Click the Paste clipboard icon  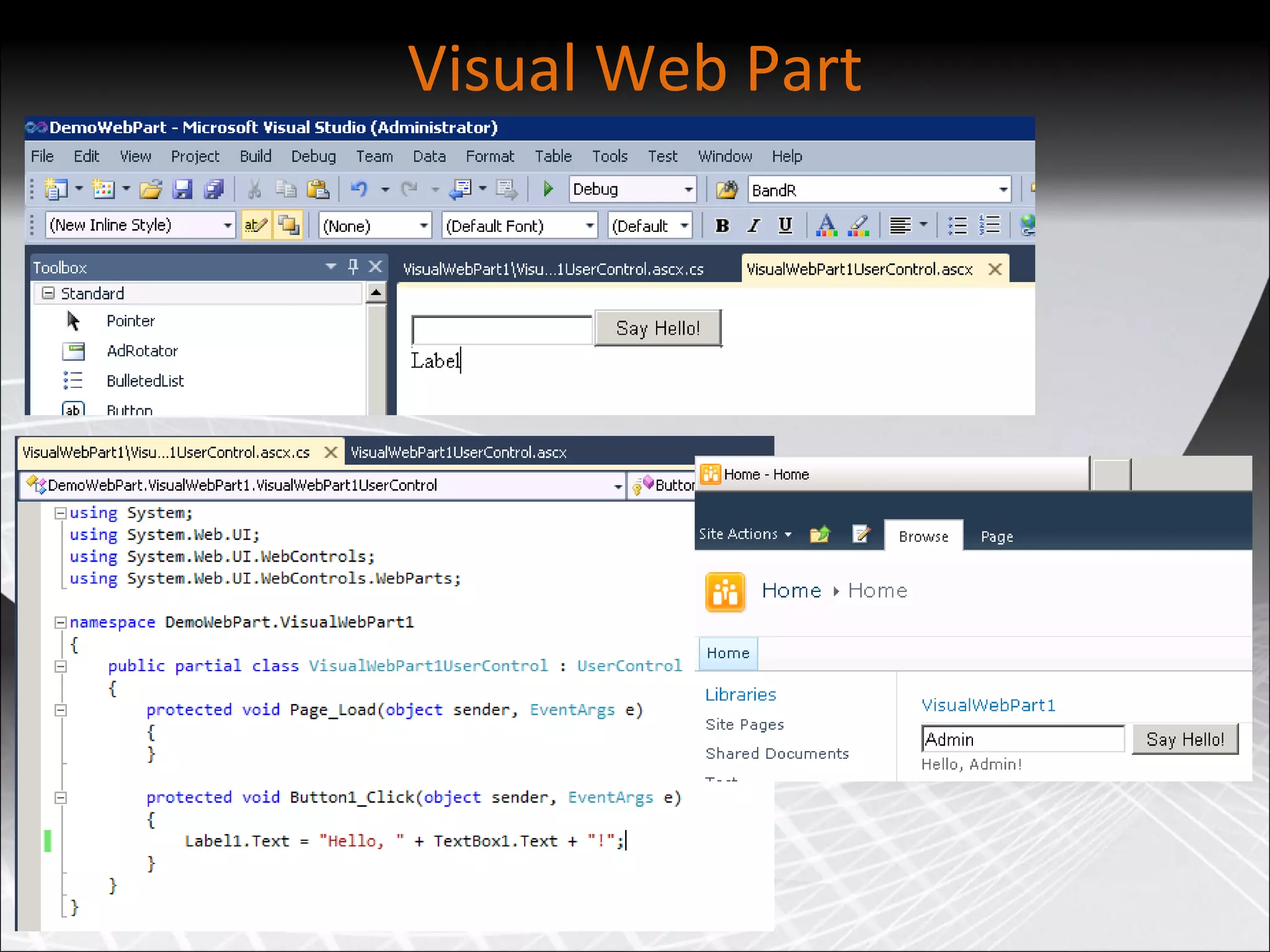318,189
